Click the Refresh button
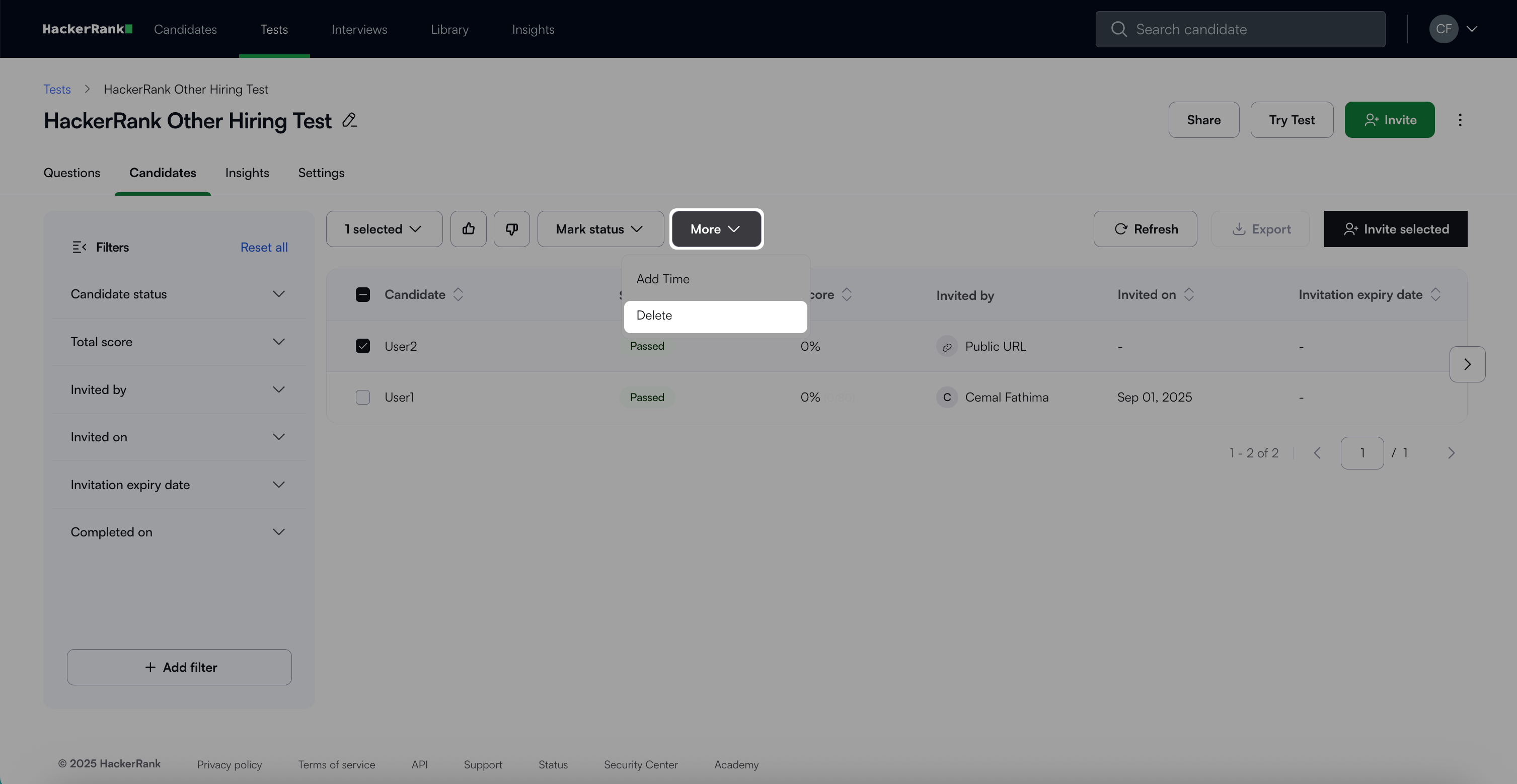1517x784 pixels. pos(1145,229)
